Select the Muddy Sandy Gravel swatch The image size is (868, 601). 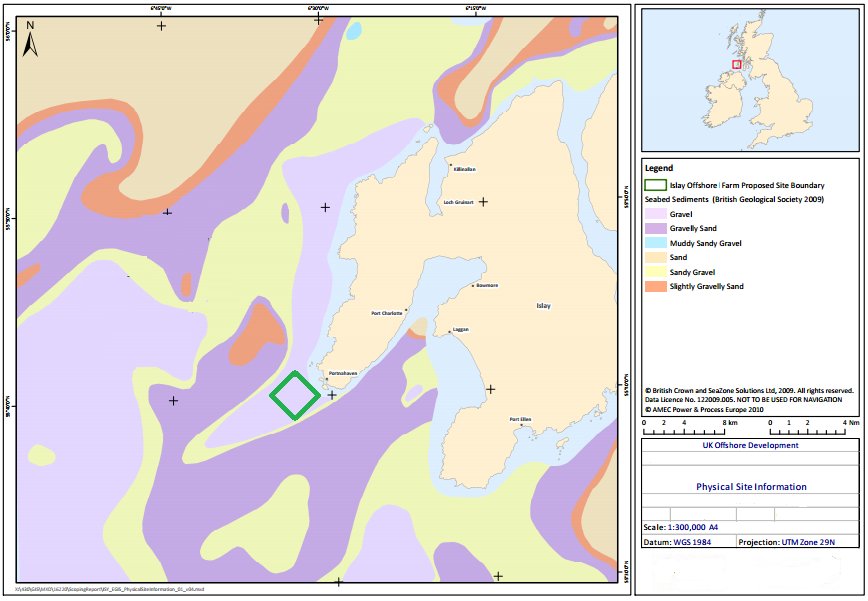coord(655,243)
